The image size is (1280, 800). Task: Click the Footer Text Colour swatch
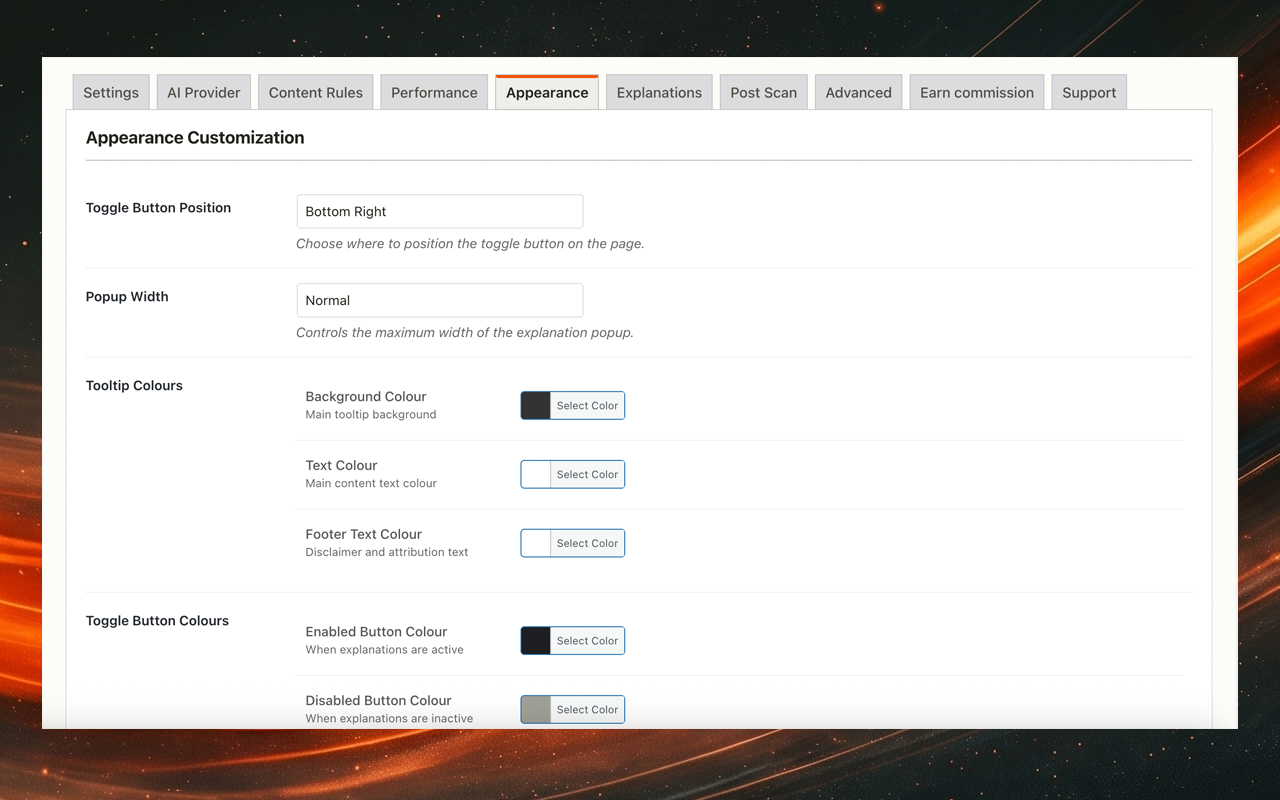pos(536,543)
